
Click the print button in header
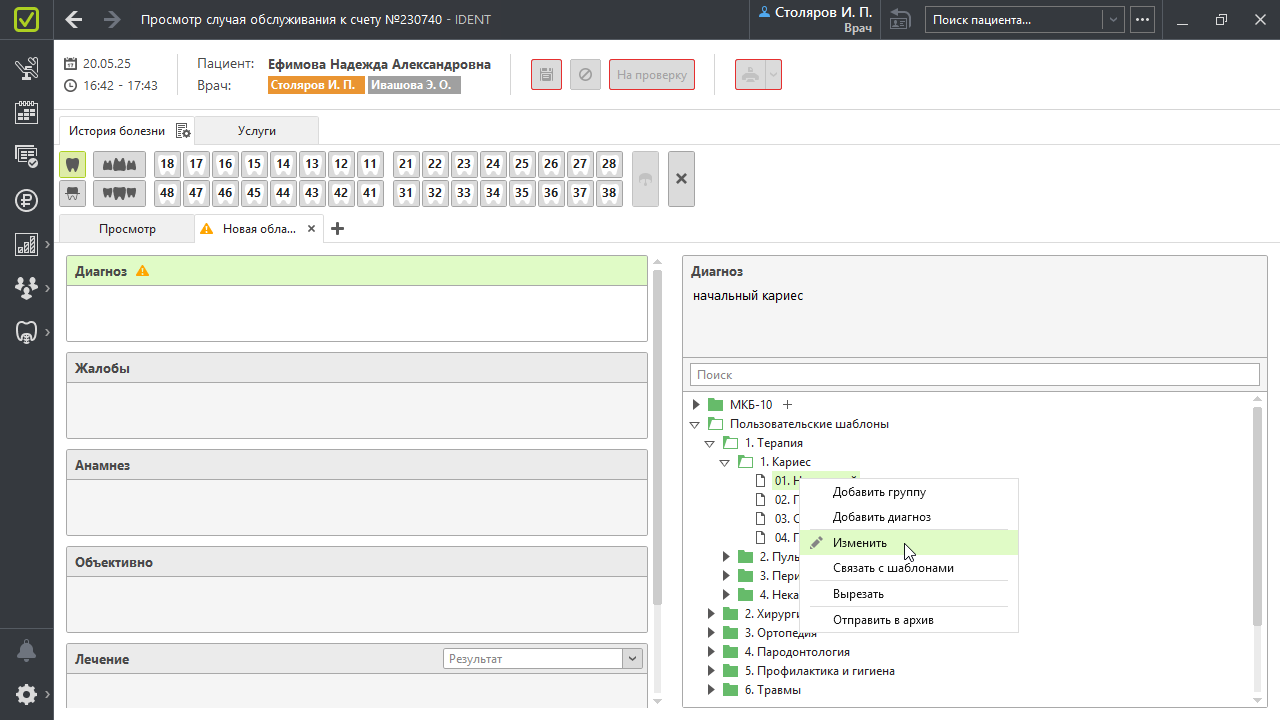coord(750,74)
